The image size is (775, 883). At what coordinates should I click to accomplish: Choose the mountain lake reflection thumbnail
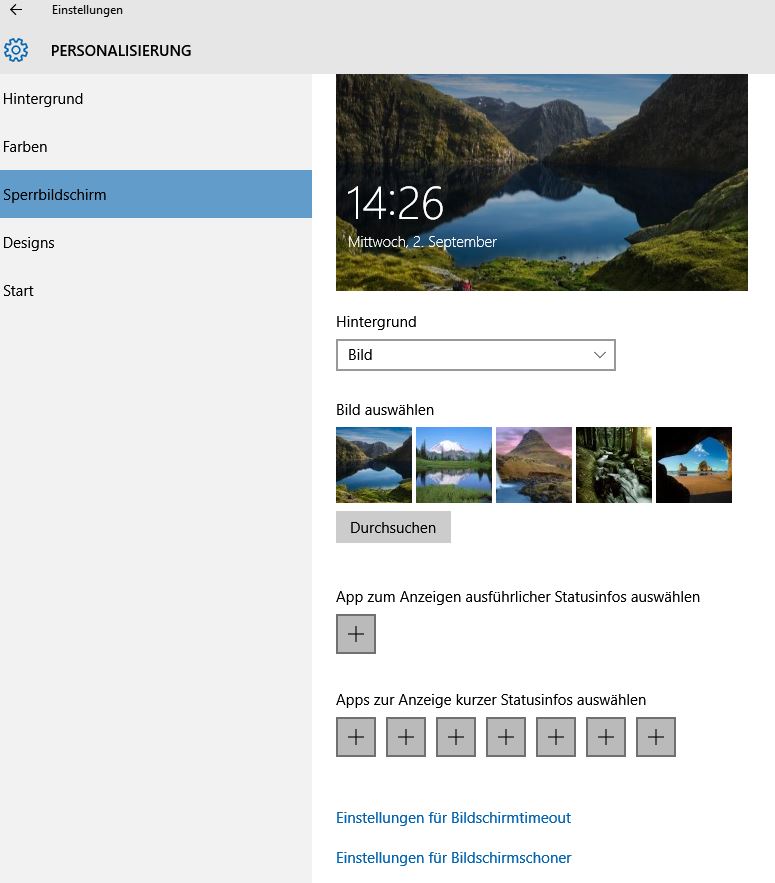point(374,465)
